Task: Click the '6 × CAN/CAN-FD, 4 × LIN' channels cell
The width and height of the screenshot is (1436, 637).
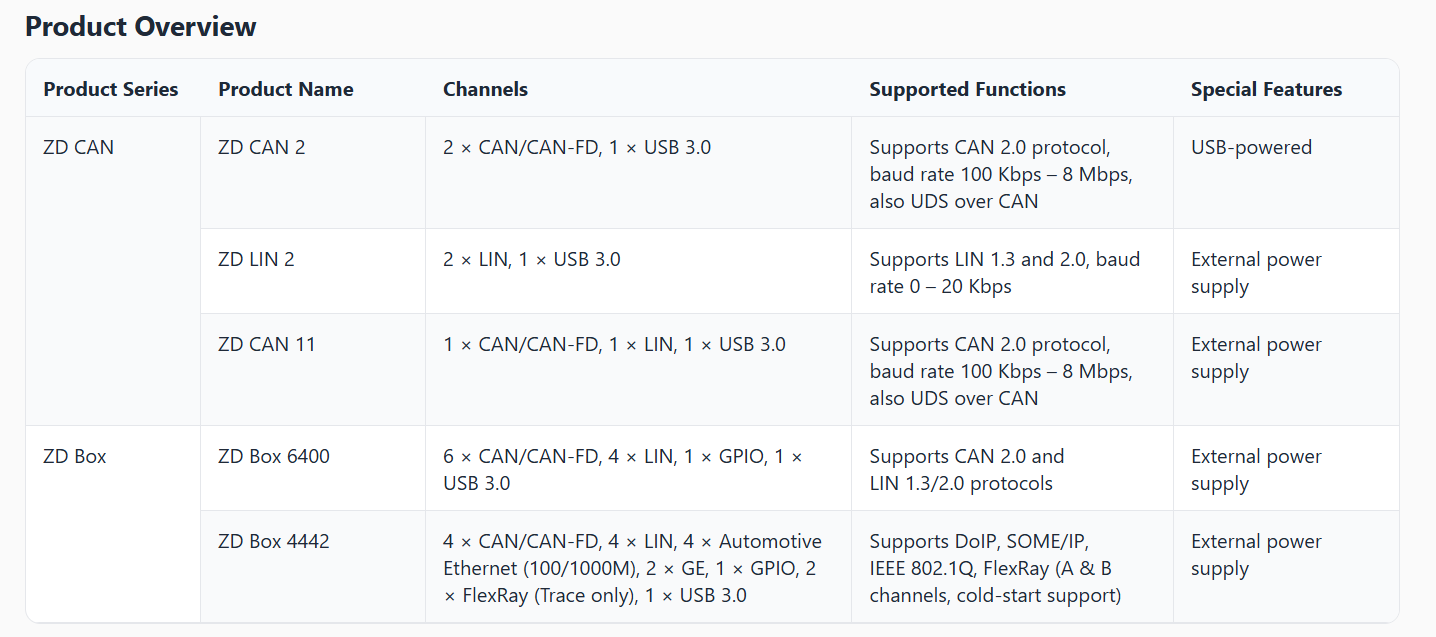Action: [x=622, y=469]
